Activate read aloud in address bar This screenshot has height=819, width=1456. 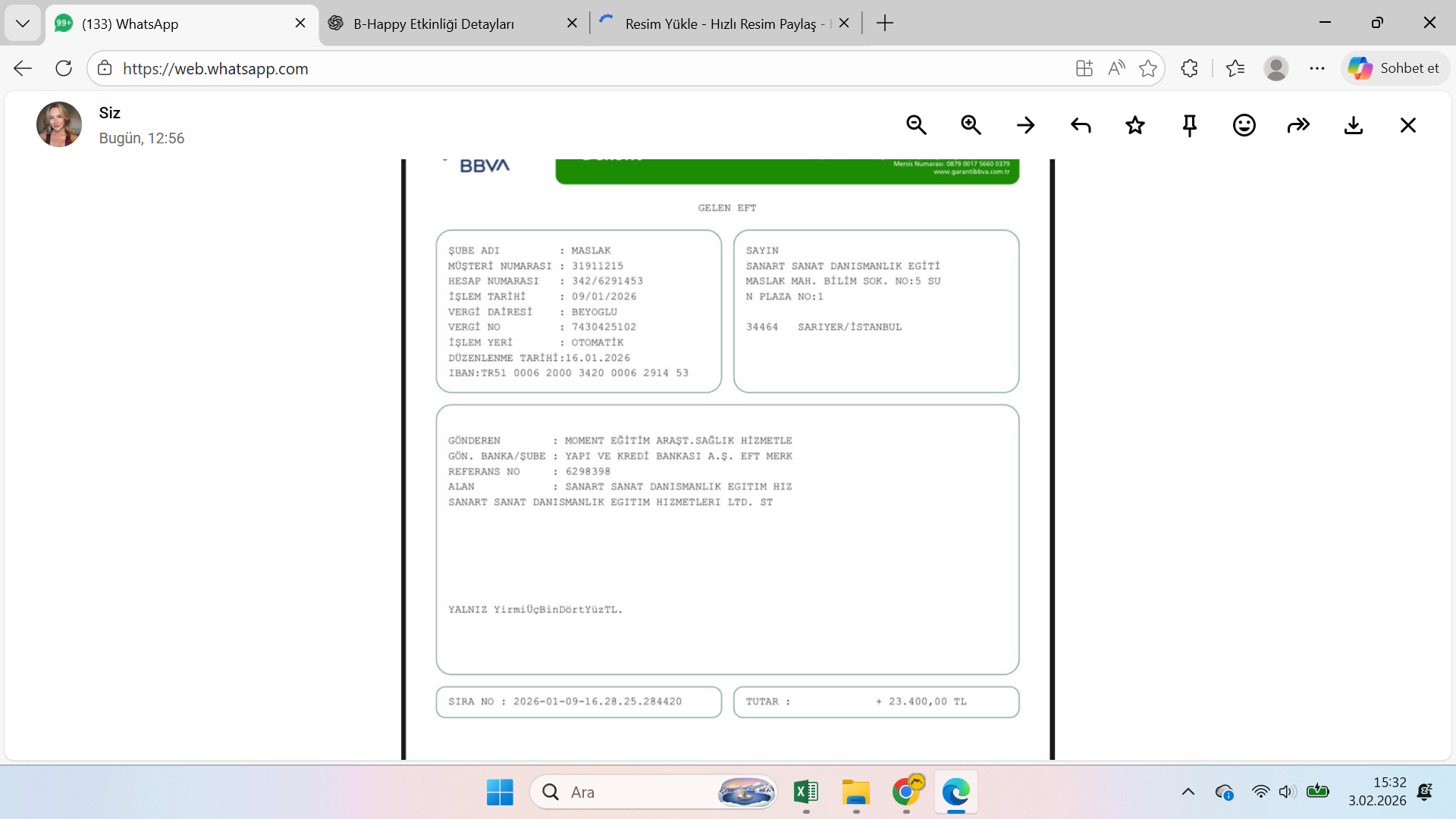pos(1116,68)
